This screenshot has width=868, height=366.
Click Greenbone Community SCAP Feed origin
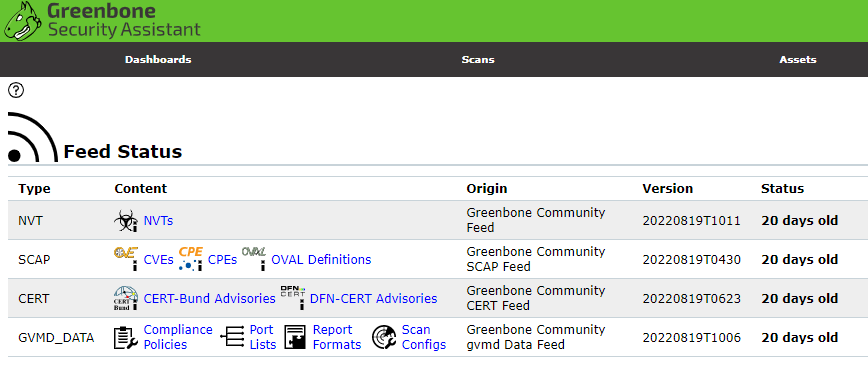(536, 259)
